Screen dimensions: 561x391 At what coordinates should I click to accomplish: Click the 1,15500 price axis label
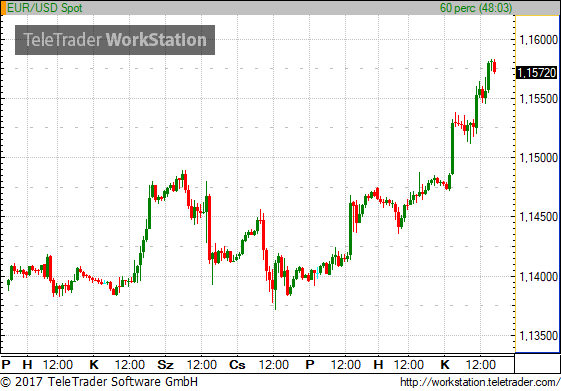click(538, 99)
